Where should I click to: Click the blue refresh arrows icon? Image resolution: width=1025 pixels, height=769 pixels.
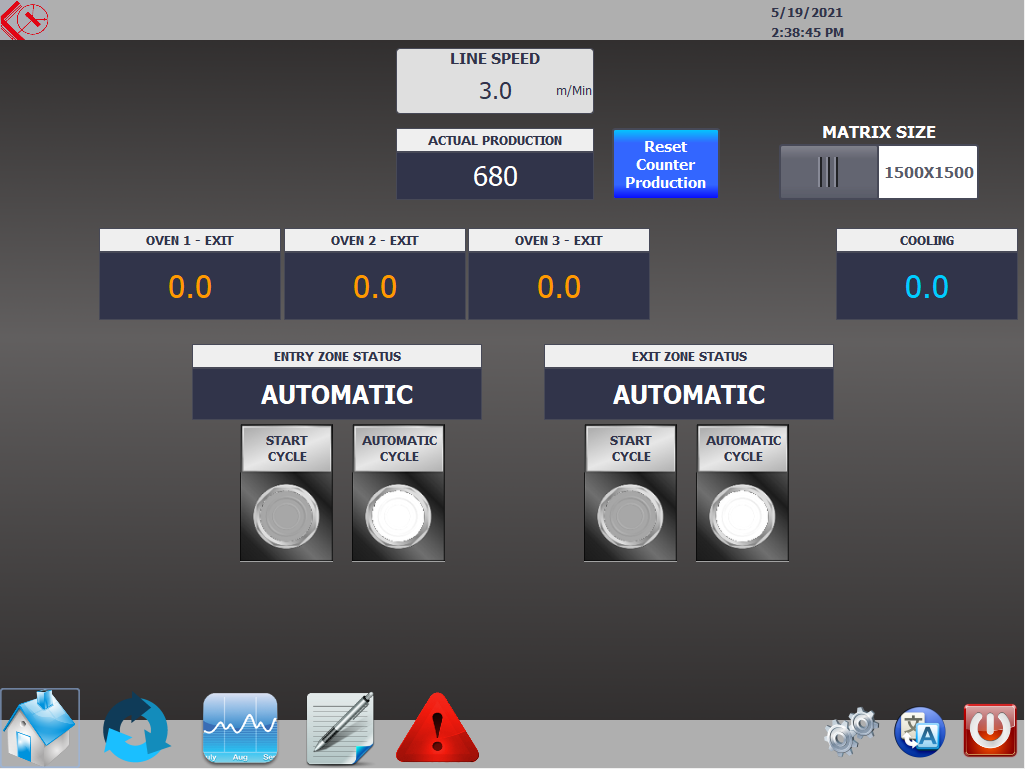click(x=137, y=729)
